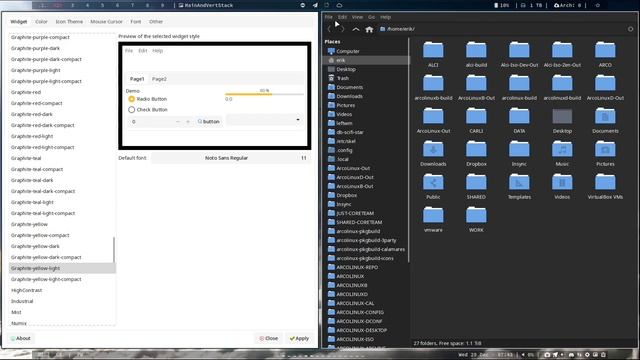
Task: Open the CARLI folder icon
Action: pos(476,116)
